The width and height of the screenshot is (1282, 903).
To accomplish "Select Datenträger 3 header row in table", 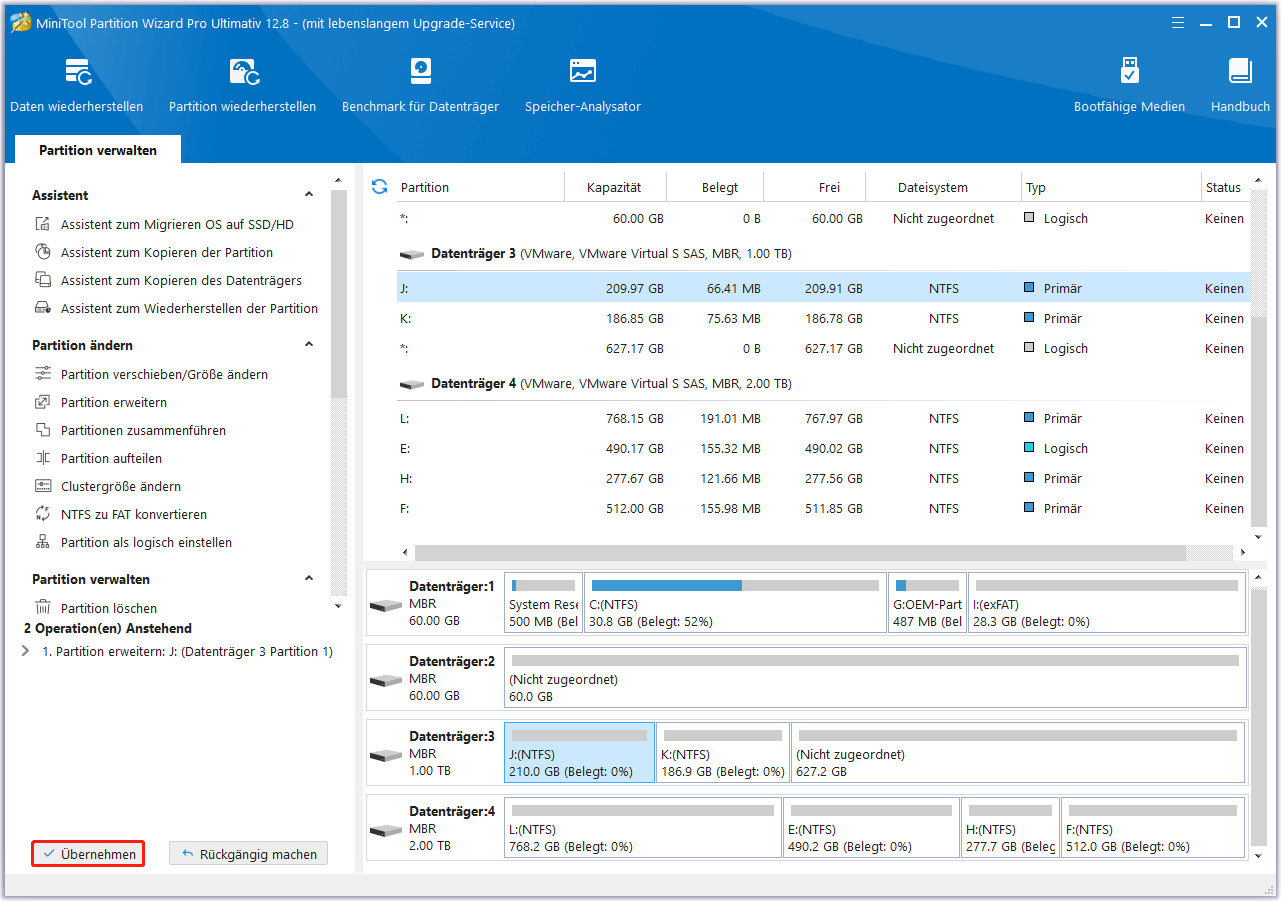I will point(823,254).
